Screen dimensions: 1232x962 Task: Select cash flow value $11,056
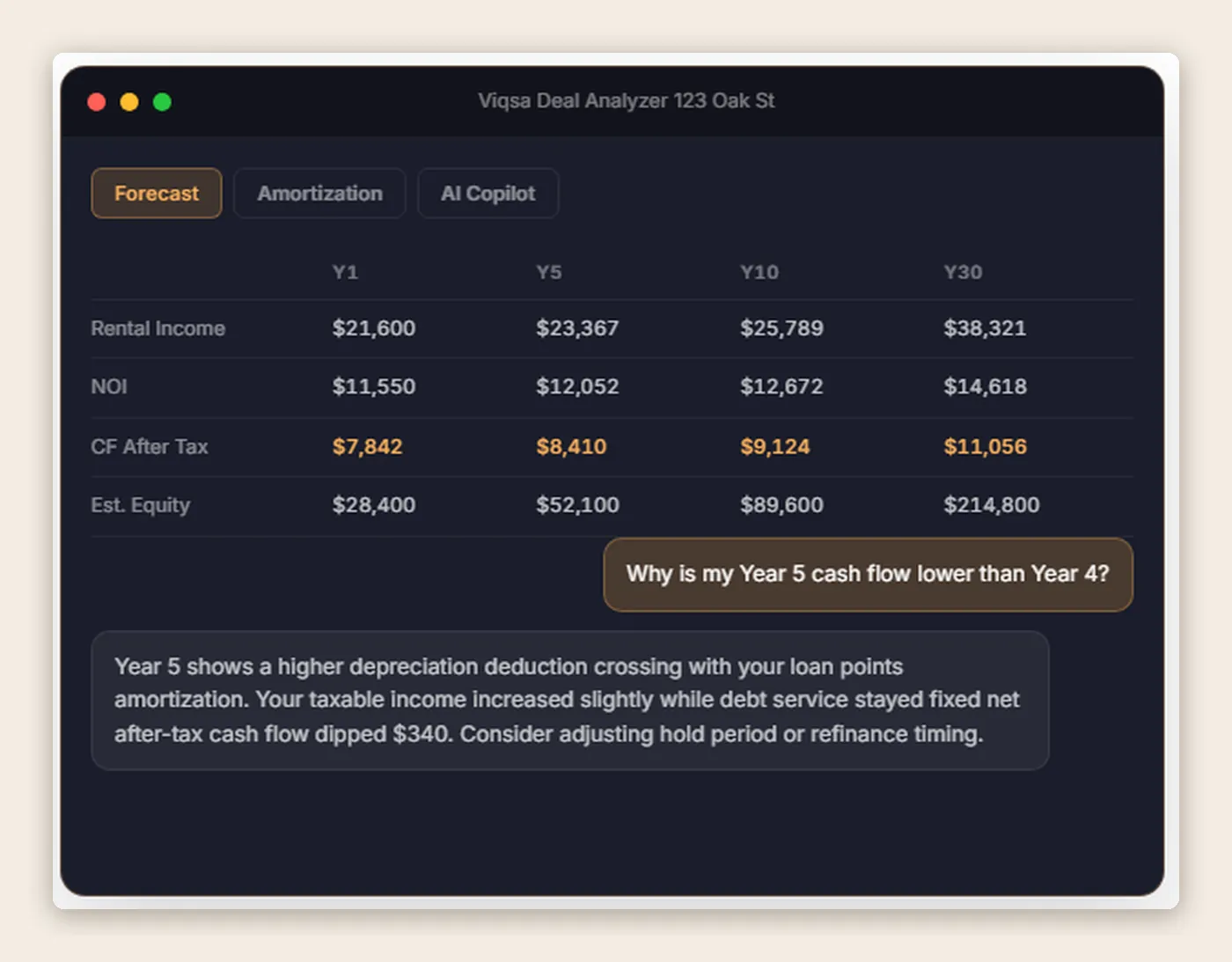coord(985,446)
